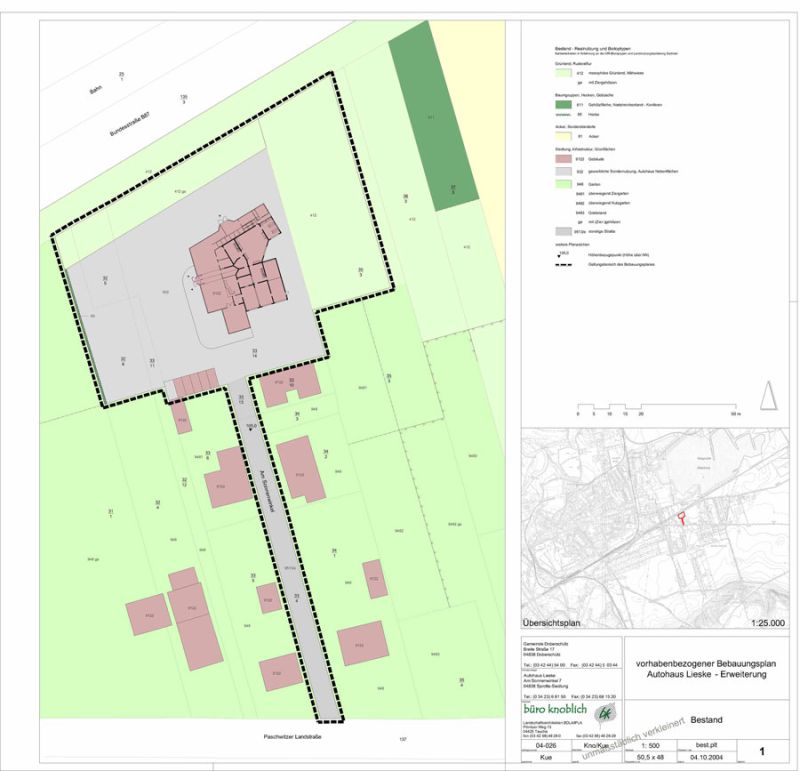Screen dimensions: 800x771
Task: Click the Bundesstraße B87 road label
Action: click(x=130, y=125)
